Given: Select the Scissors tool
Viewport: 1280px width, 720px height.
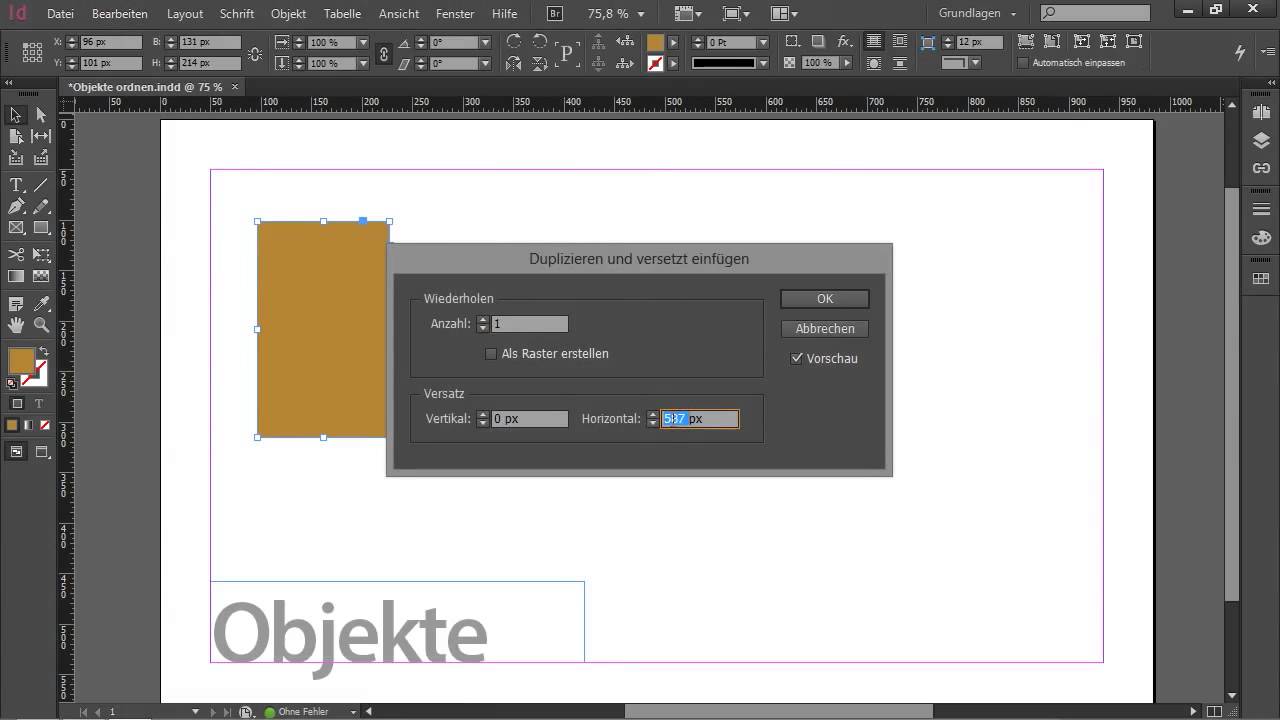Looking at the screenshot, I should point(16,255).
